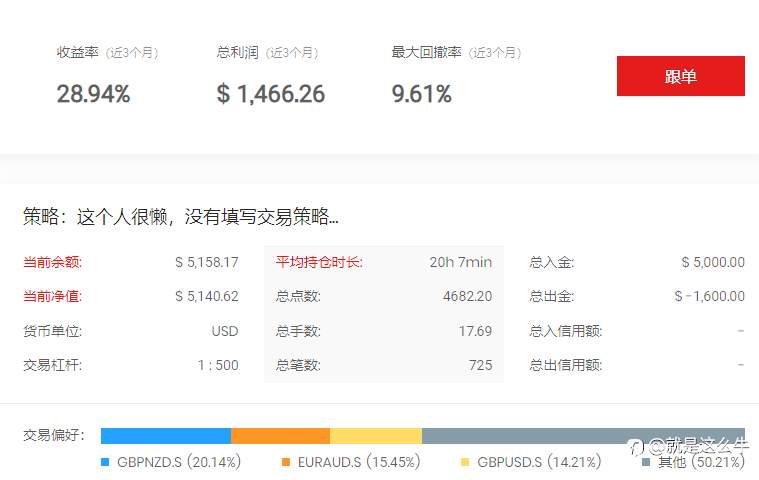Image resolution: width=759 pixels, height=480 pixels.
Task: Click the 725 total trades value
Action: tap(481, 365)
